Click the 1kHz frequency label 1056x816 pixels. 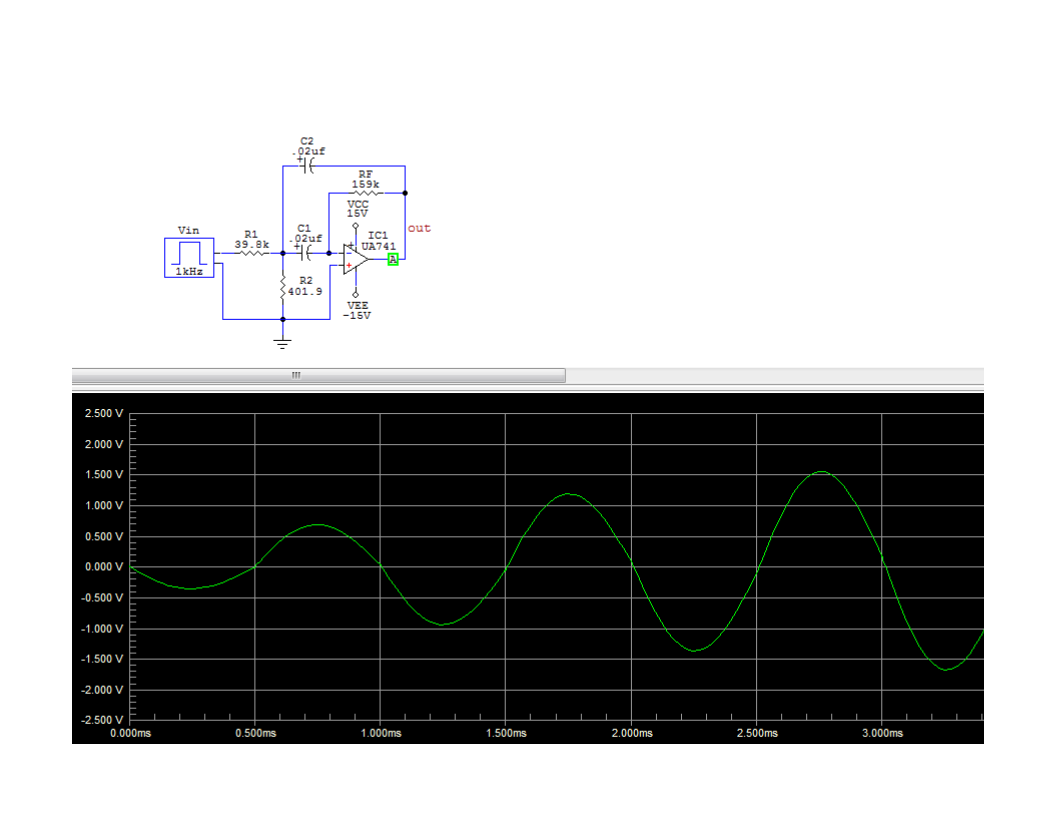(189, 271)
